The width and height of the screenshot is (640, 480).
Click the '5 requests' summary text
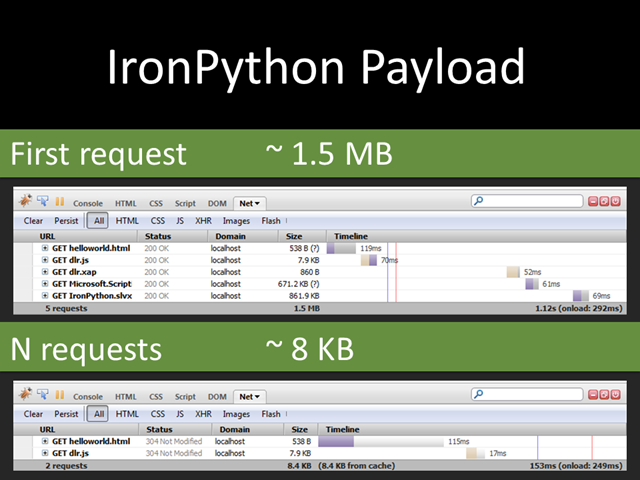(x=66, y=308)
